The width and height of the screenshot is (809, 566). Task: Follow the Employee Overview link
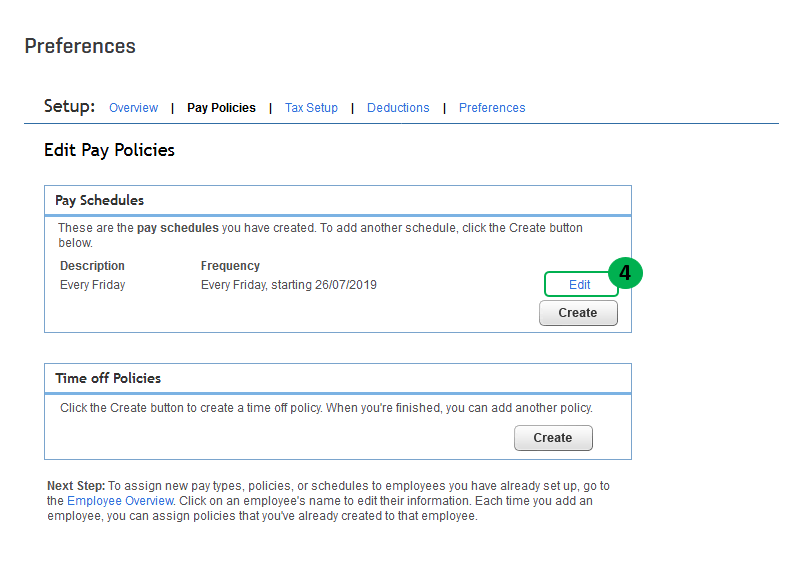point(120,500)
